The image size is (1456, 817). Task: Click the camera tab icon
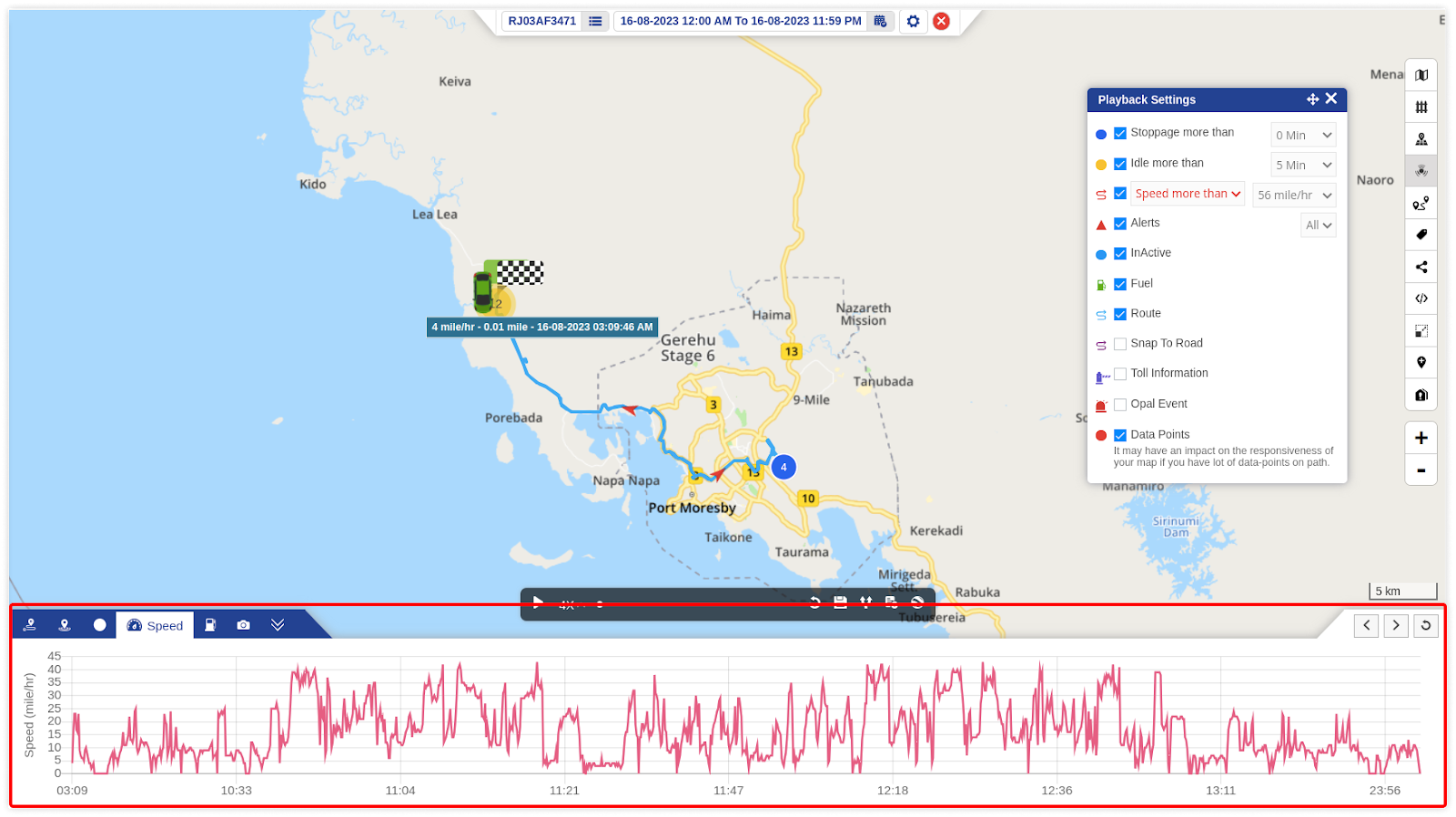(x=243, y=625)
